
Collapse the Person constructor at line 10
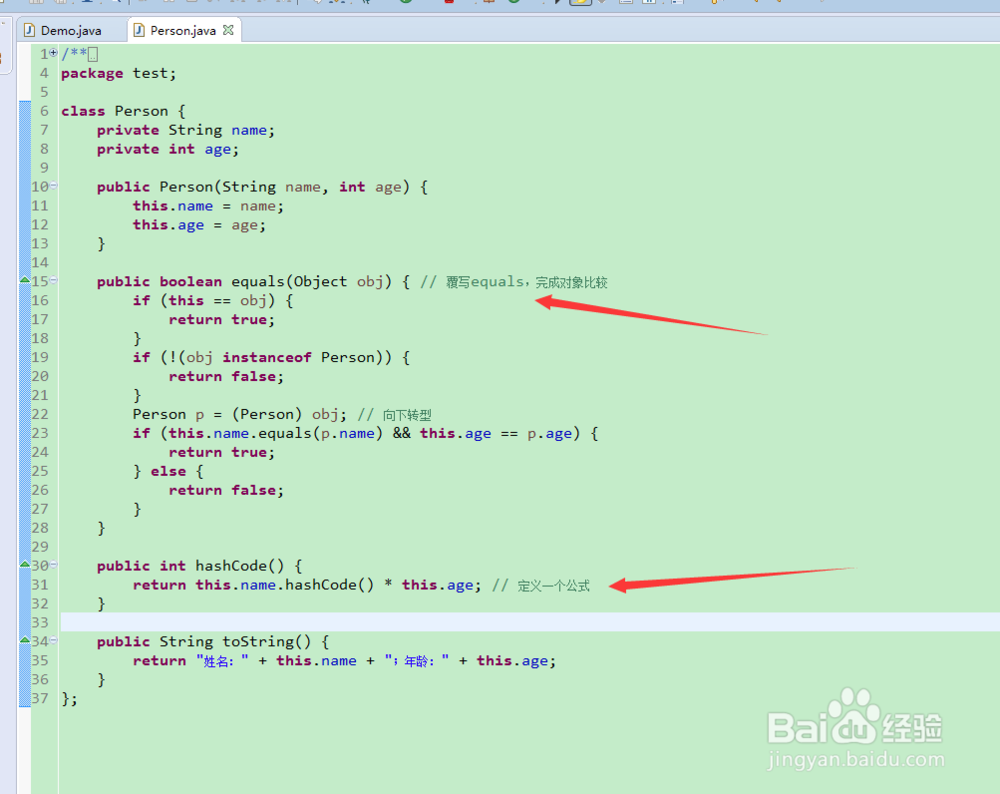click(x=54, y=186)
